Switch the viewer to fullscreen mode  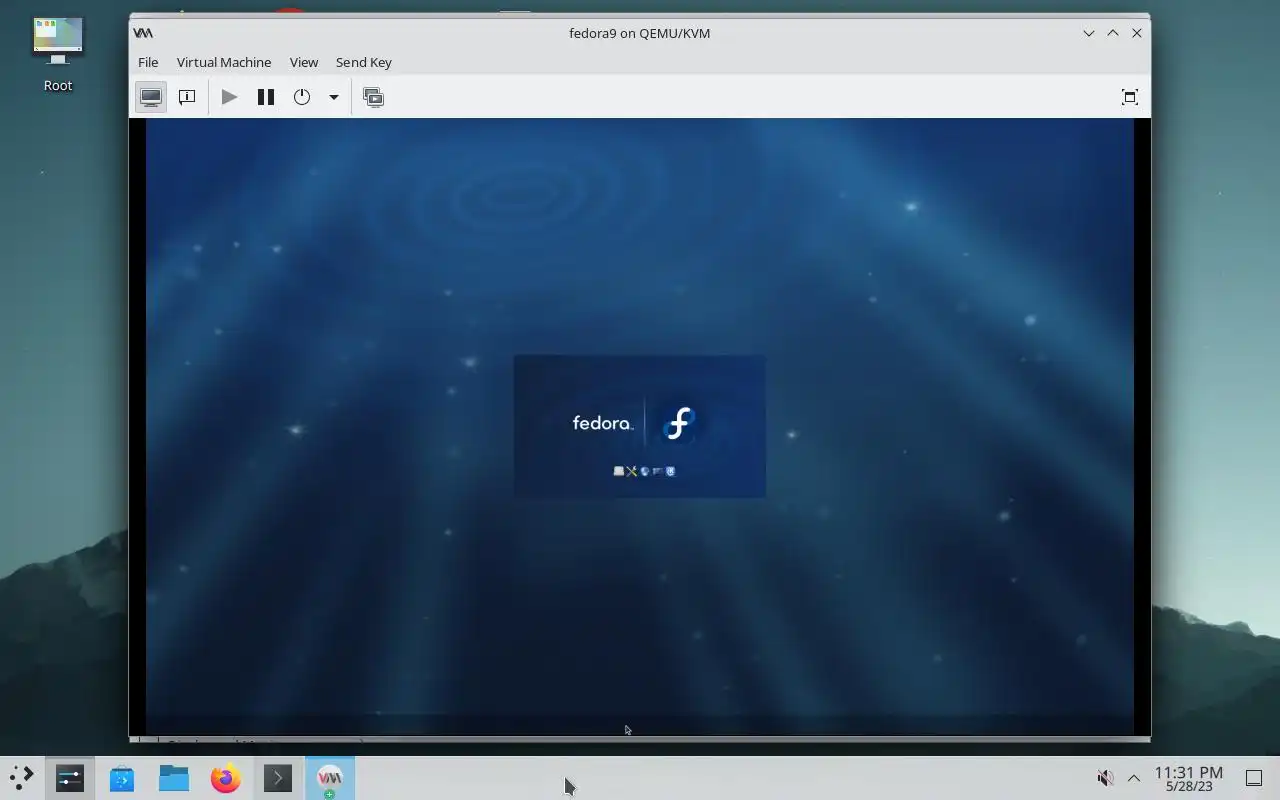click(1130, 97)
